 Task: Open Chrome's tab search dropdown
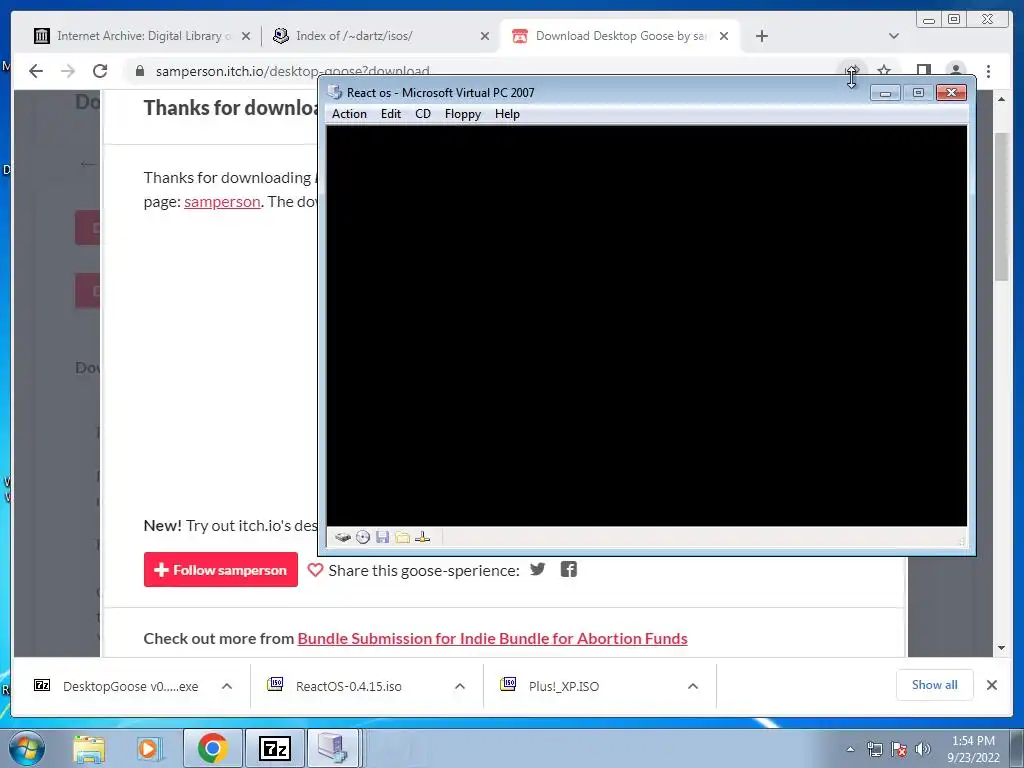click(x=894, y=36)
